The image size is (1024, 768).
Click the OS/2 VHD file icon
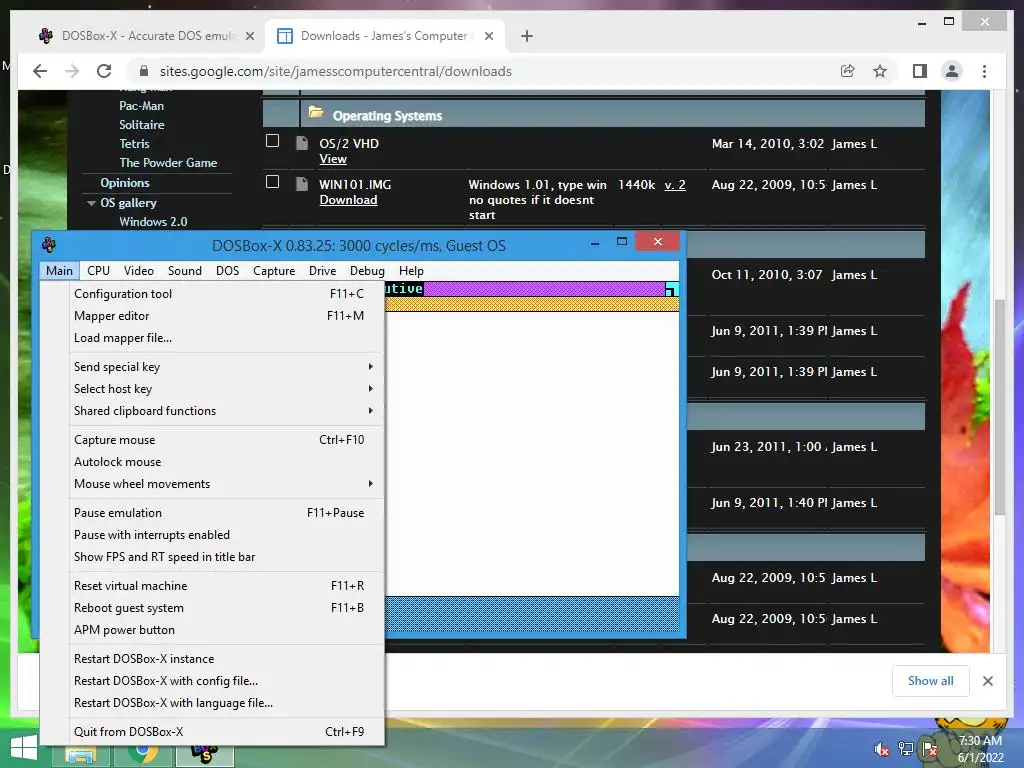tap(302, 143)
